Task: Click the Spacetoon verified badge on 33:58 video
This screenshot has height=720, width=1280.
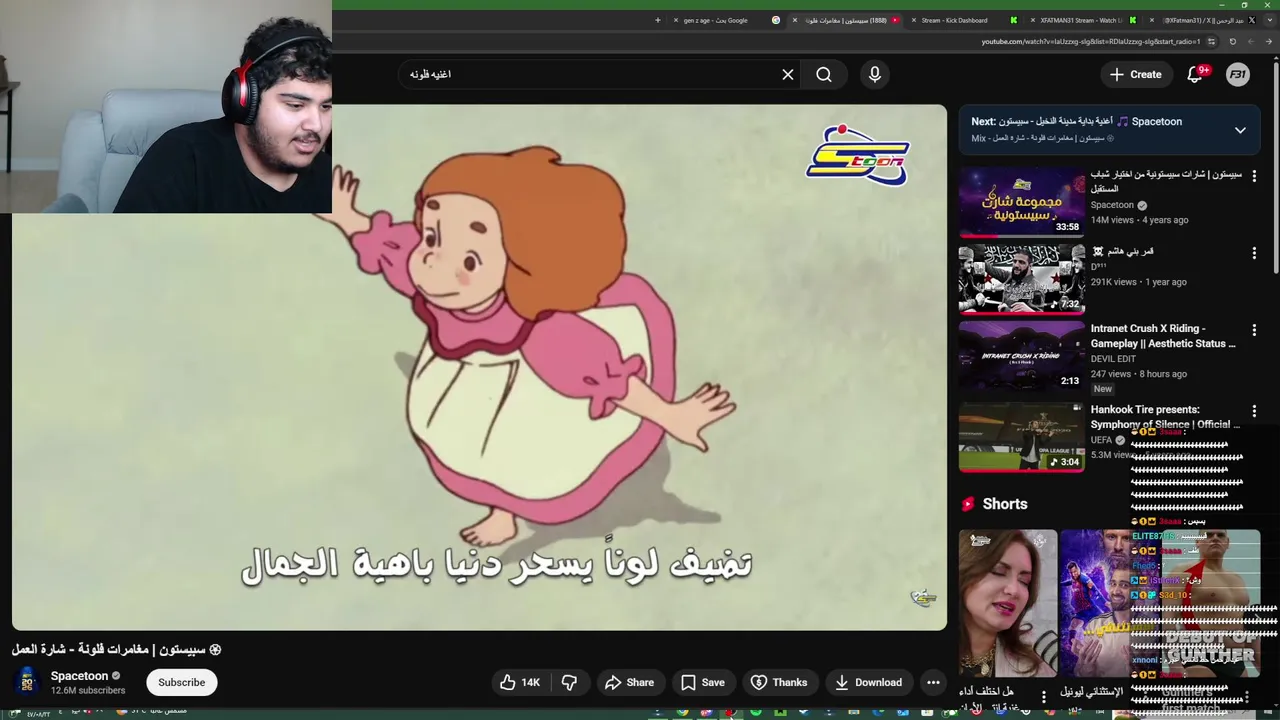Action: click(x=1142, y=205)
